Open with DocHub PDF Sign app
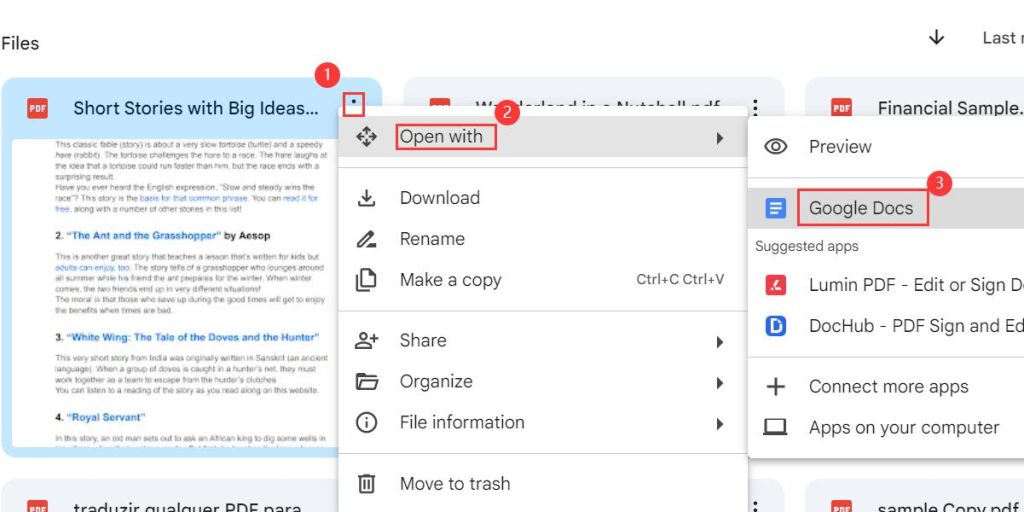Image resolution: width=1024 pixels, height=512 pixels. [x=886, y=326]
